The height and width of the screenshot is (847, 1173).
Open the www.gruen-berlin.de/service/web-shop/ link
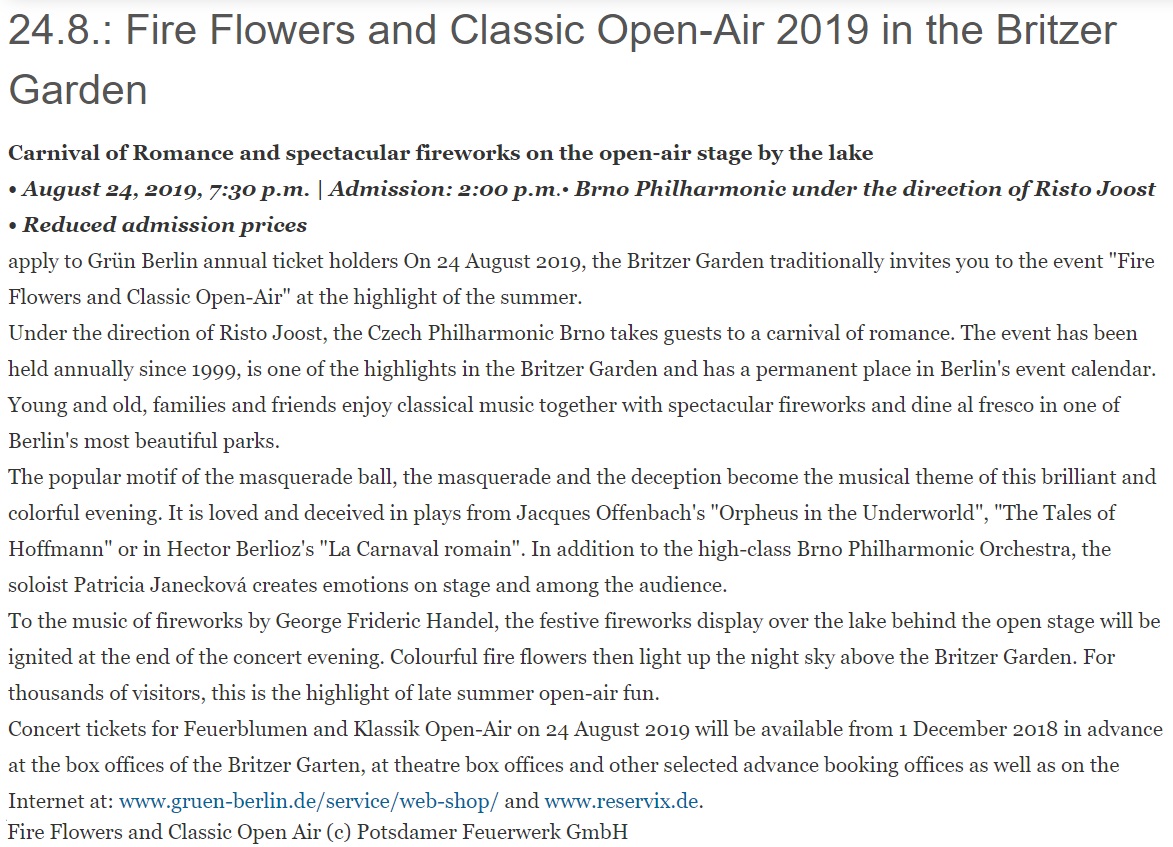[308, 802]
